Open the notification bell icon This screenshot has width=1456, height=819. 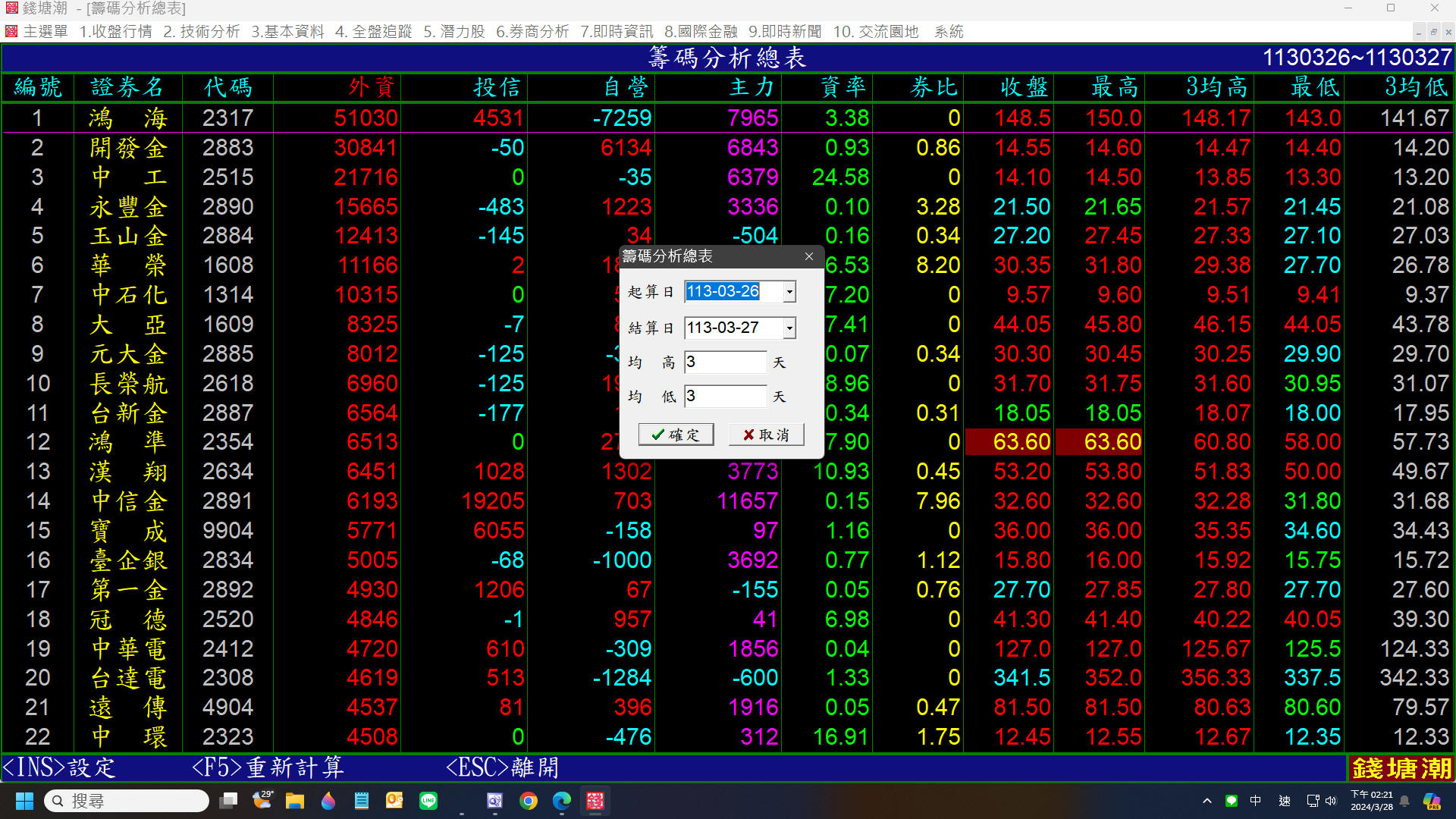[x=1404, y=801]
